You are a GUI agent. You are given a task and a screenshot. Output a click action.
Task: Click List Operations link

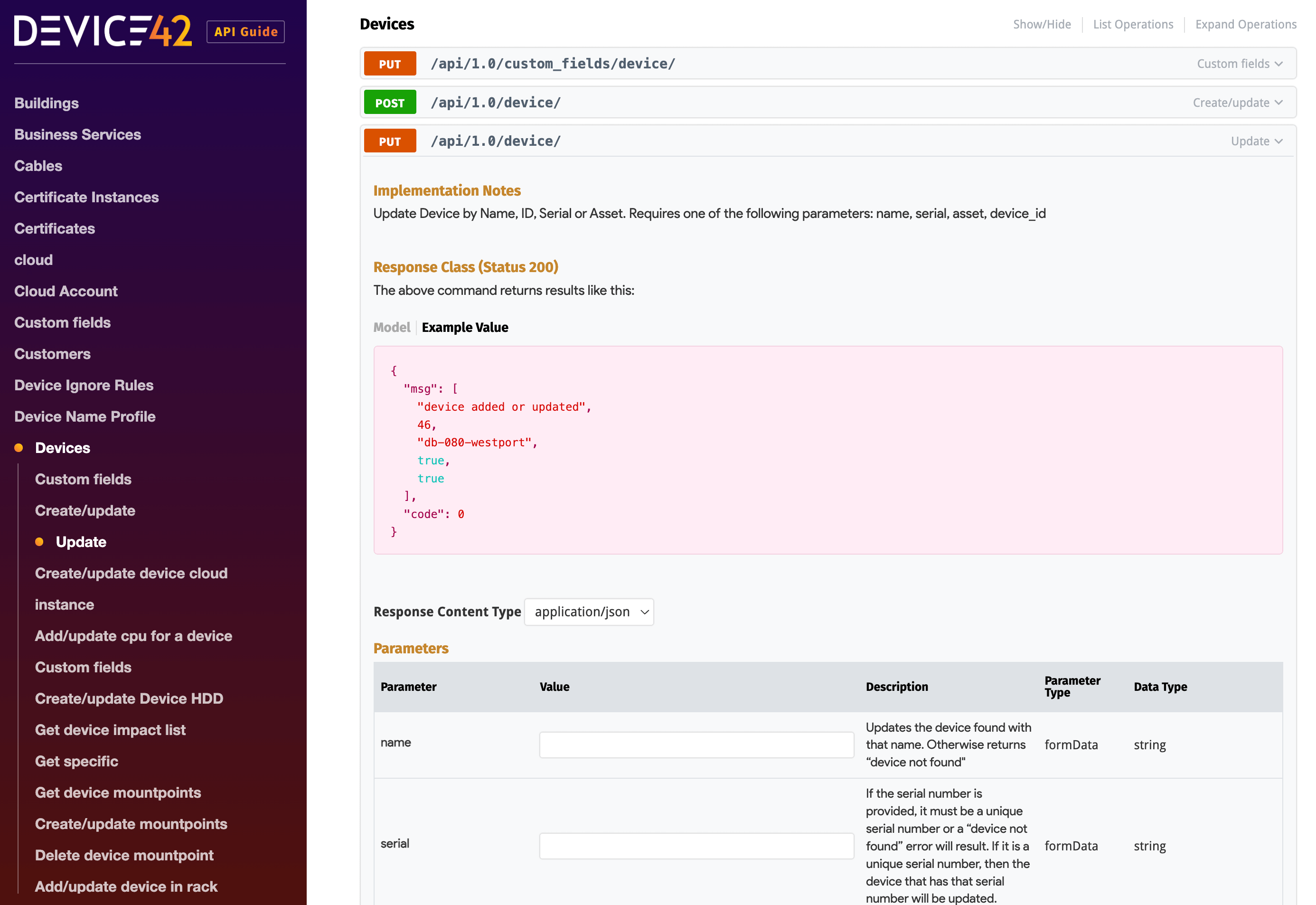(x=1133, y=24)
